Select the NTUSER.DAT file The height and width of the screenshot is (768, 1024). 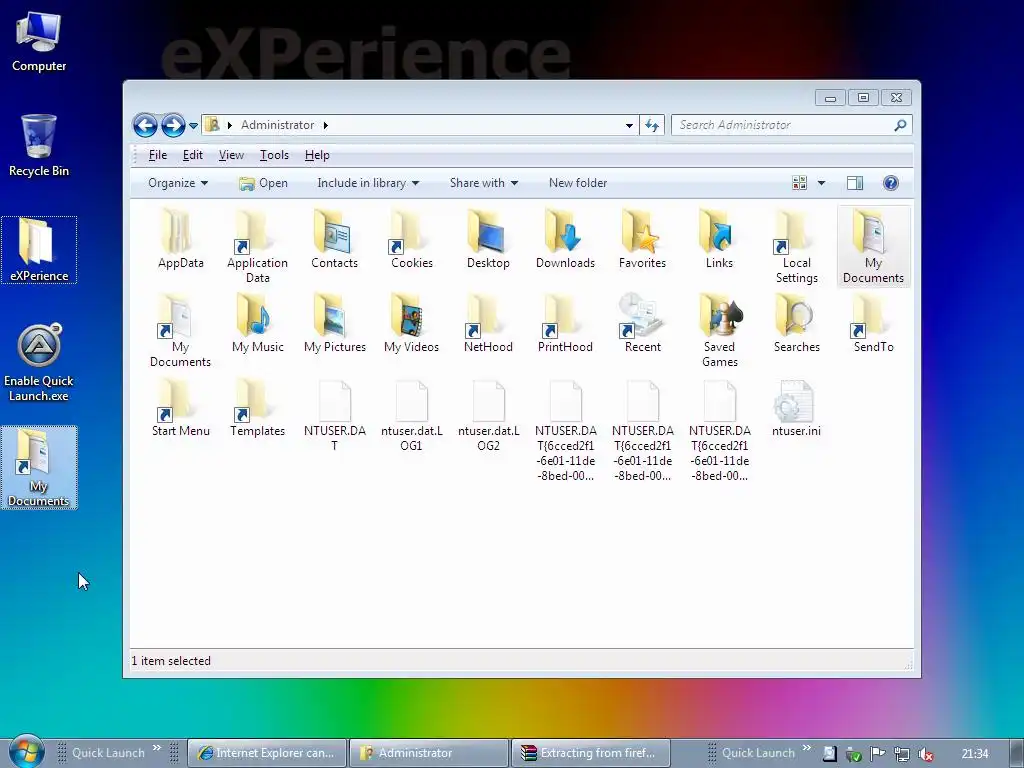coord(334,415)
